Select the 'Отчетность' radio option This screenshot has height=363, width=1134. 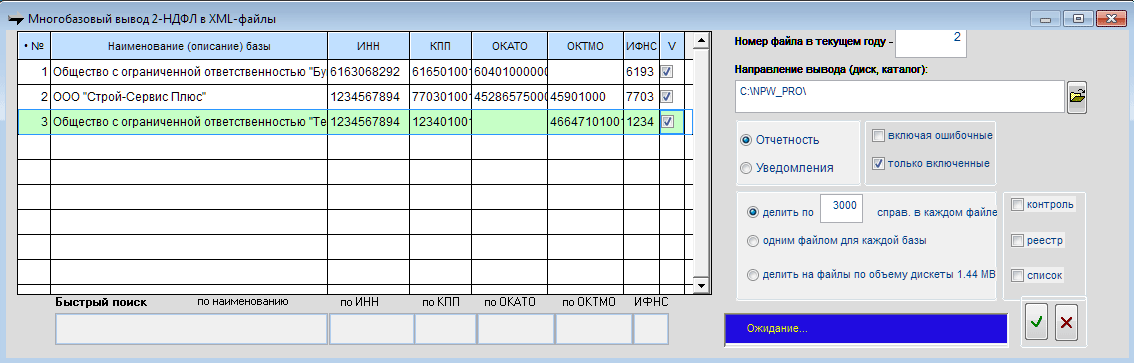coord(746,140)
